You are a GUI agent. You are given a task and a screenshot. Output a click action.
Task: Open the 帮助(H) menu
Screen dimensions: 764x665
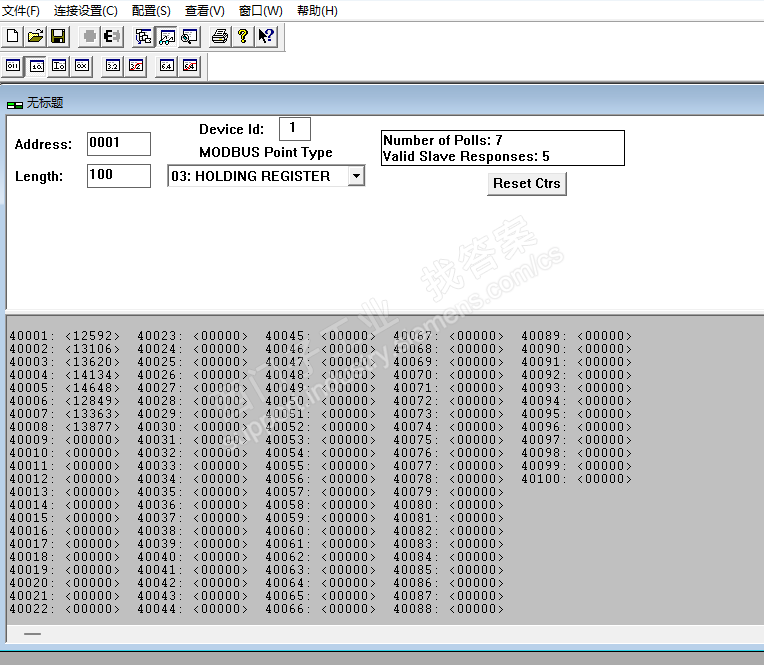coord(317,10)
